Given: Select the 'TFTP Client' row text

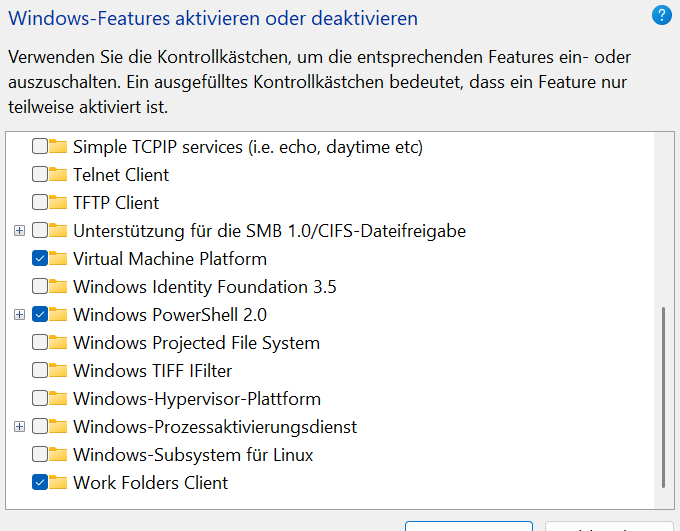Looking at the screenshot, I should tap(116, 203).
